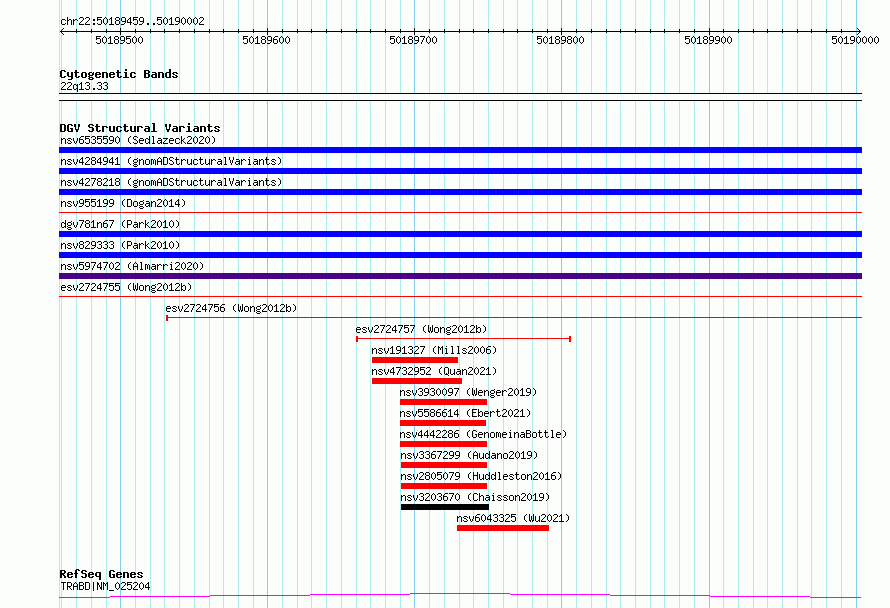Select the blue bar under nsv829333
Viewport: 890px width, 608px height.
460,255
